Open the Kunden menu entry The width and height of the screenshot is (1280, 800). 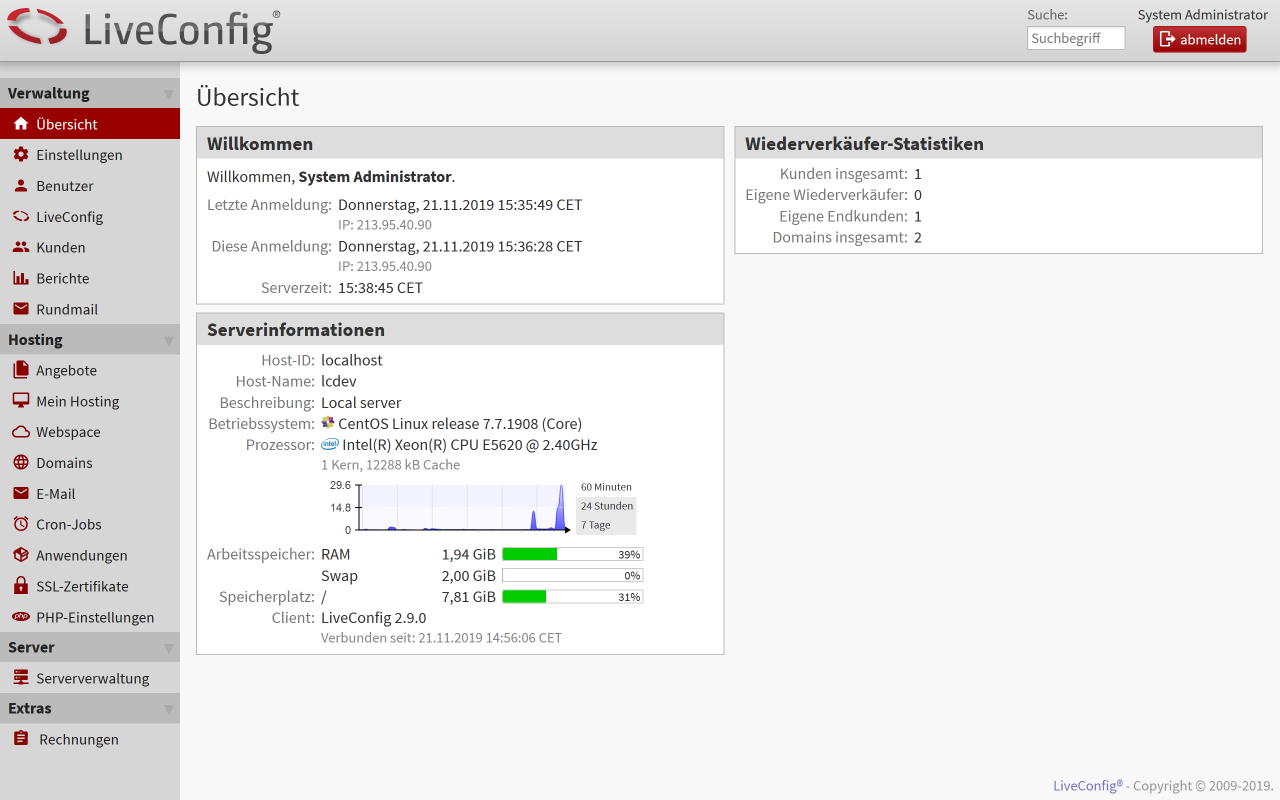pos(90,247)
